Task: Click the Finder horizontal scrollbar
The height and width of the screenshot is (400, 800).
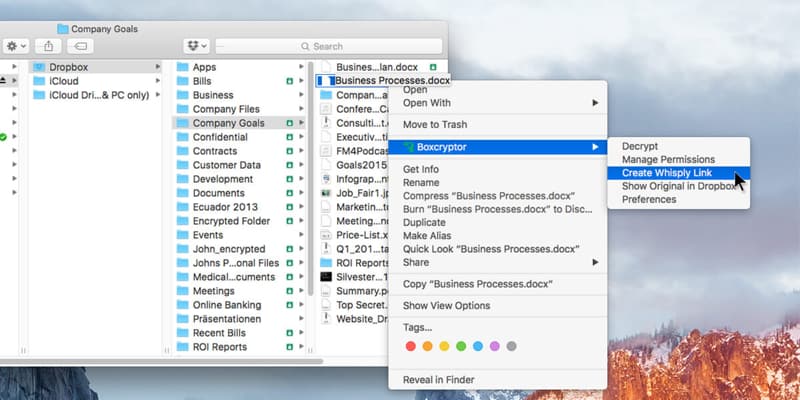Action: point(161,361)
